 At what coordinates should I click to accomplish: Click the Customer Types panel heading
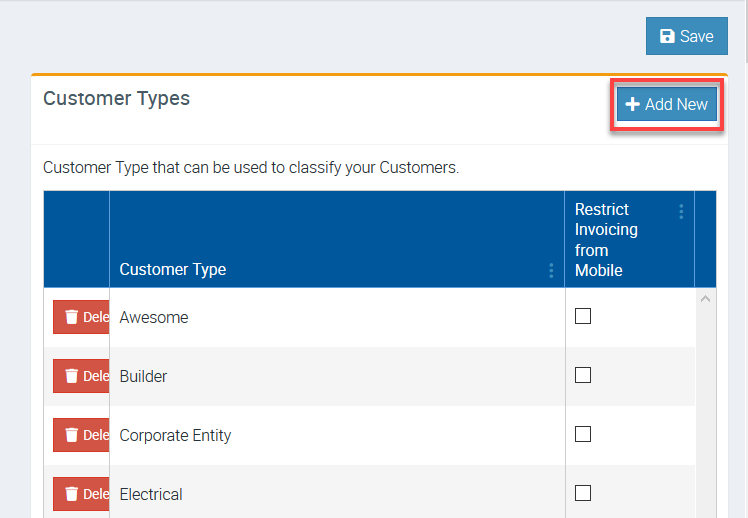(116, 98)
